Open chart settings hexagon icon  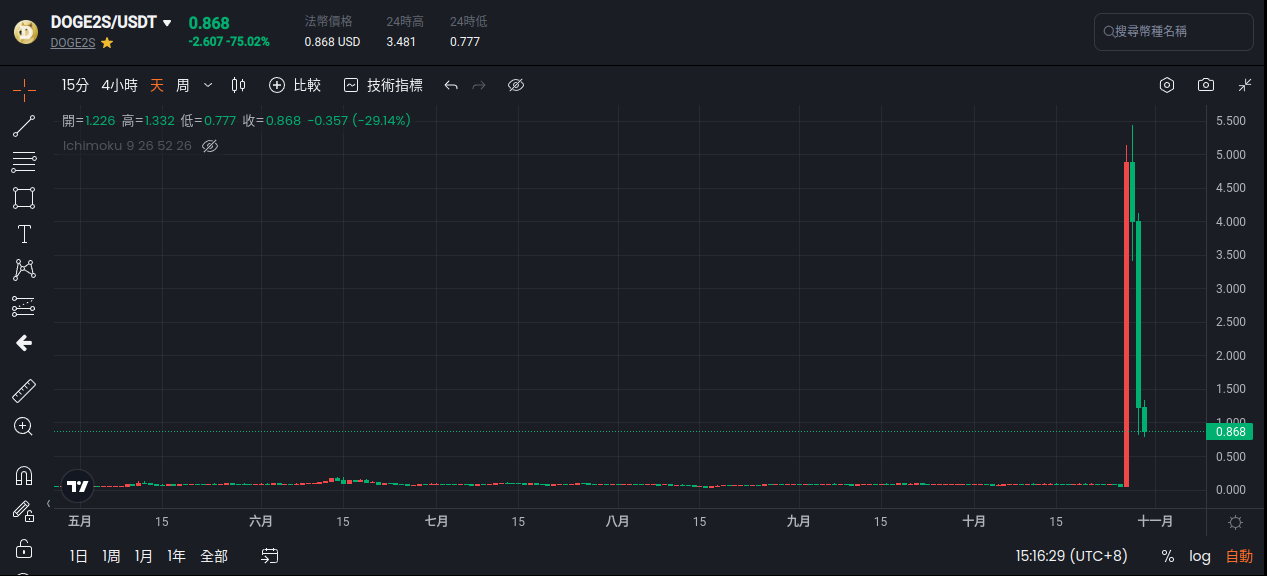[x=1167, y=85]
